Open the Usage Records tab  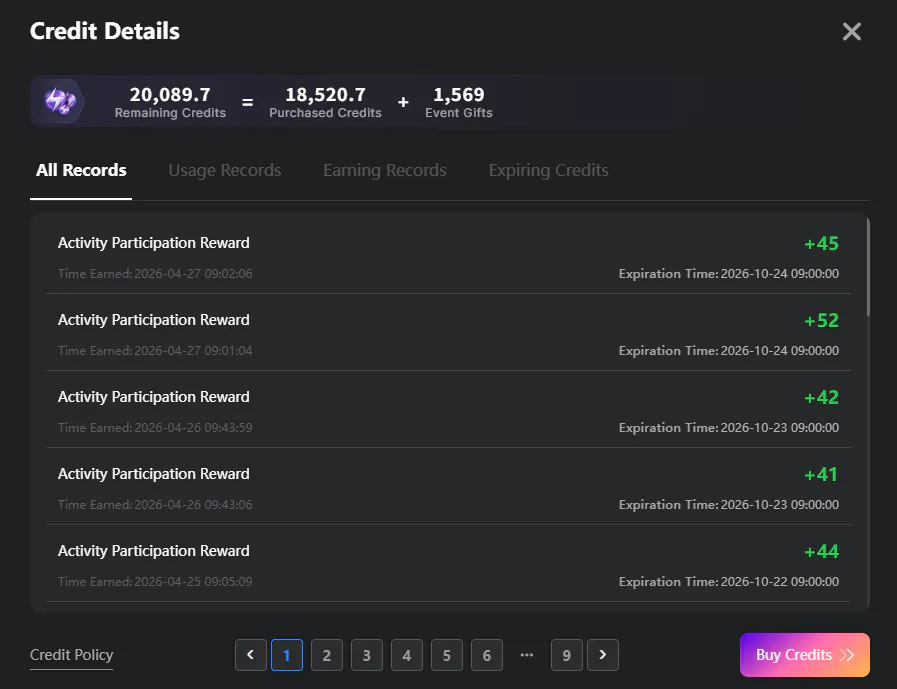[x=224, y=170]
